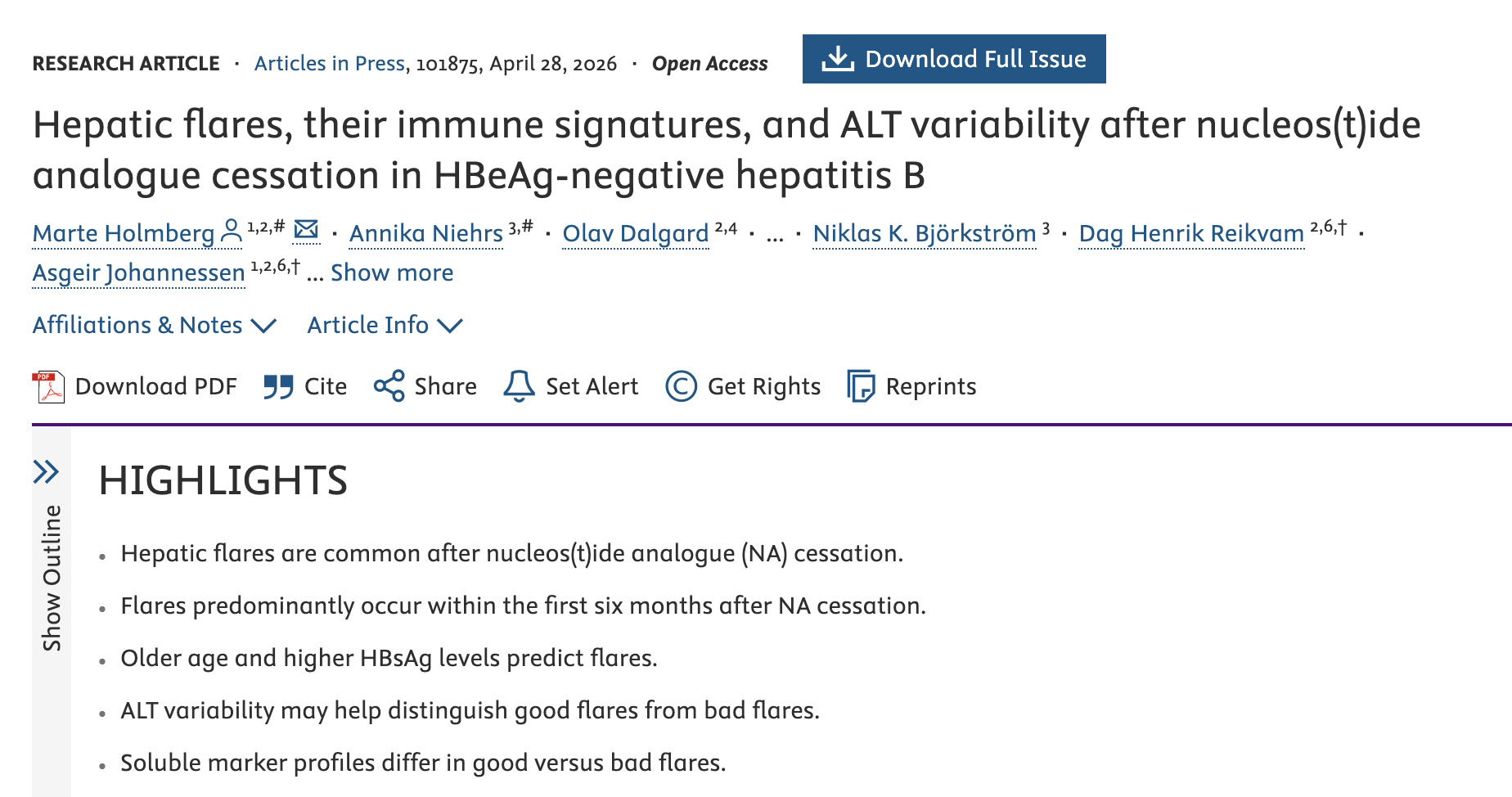Open author Olav Dalgard link
The image size is (1512, 797).
[x=636, y=233]
